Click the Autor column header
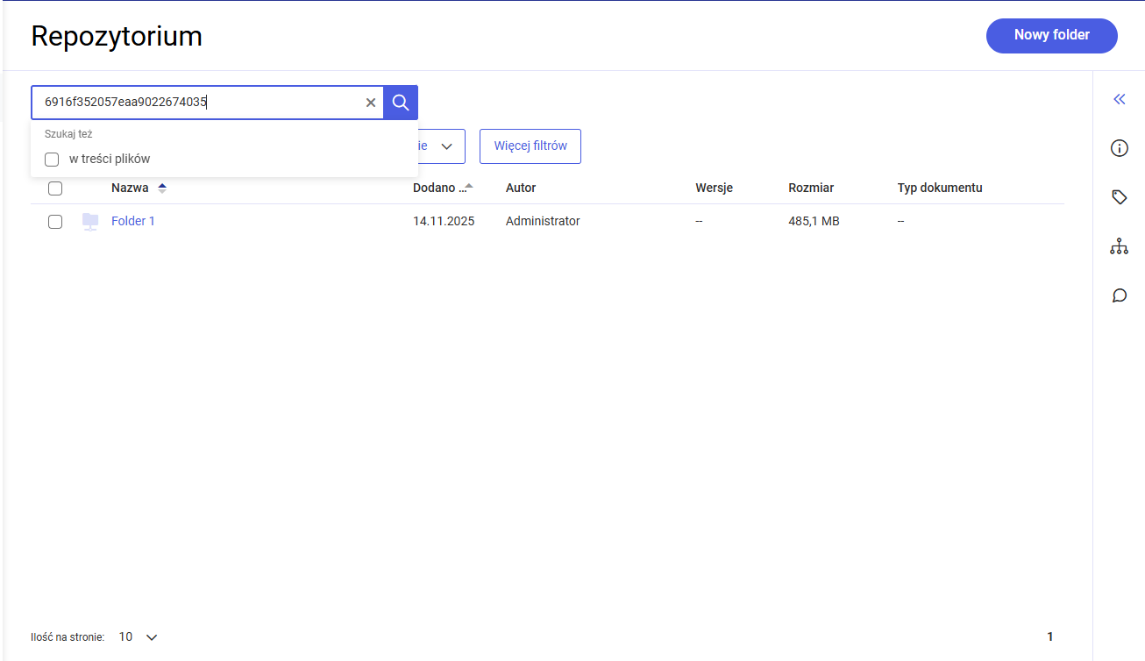Screen dimensions: 1145x661 tap(520, 188)
